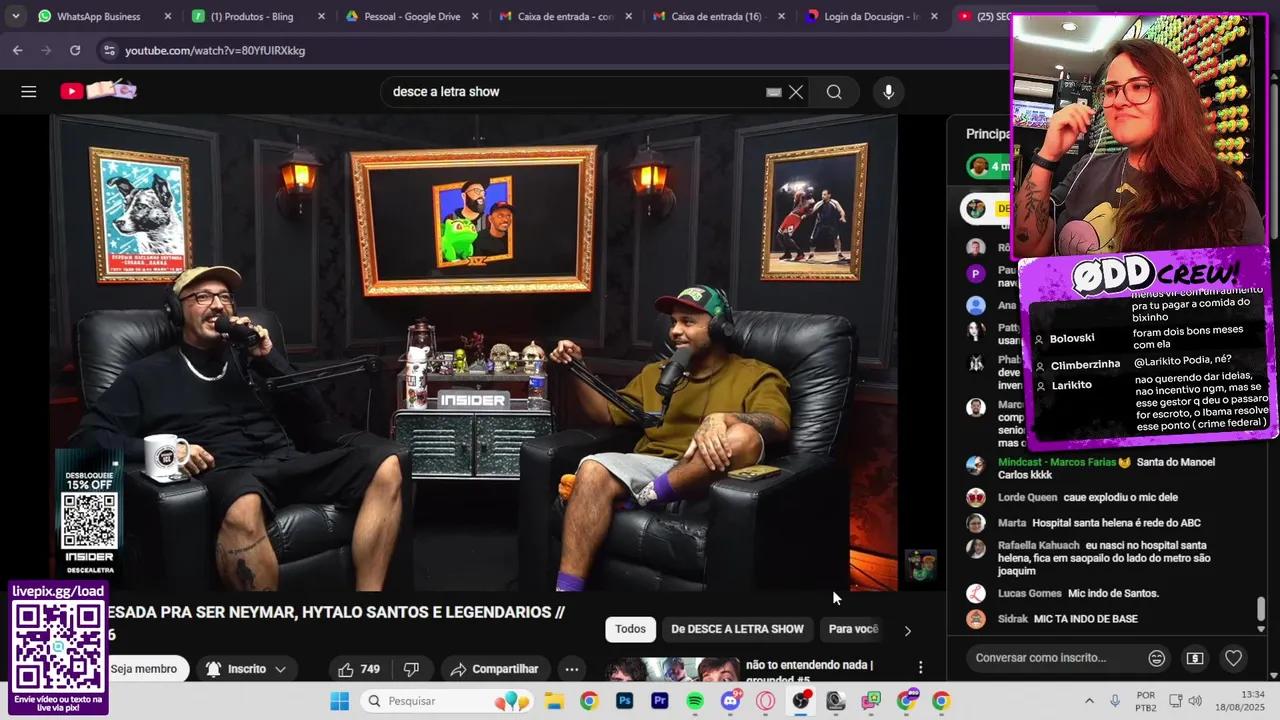1280x720 pixels.
Task: Open more actions menu for video
Action: coord(572,669)
